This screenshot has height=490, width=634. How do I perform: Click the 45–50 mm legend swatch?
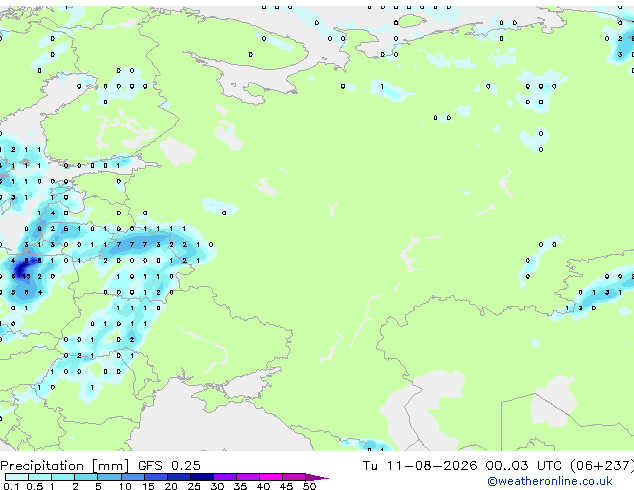(294, 477)
